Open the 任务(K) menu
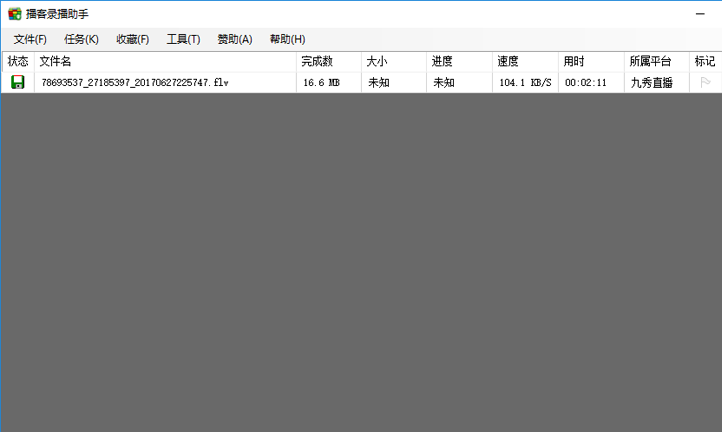This screenshot has height=432, width=722. click(81, 39)
